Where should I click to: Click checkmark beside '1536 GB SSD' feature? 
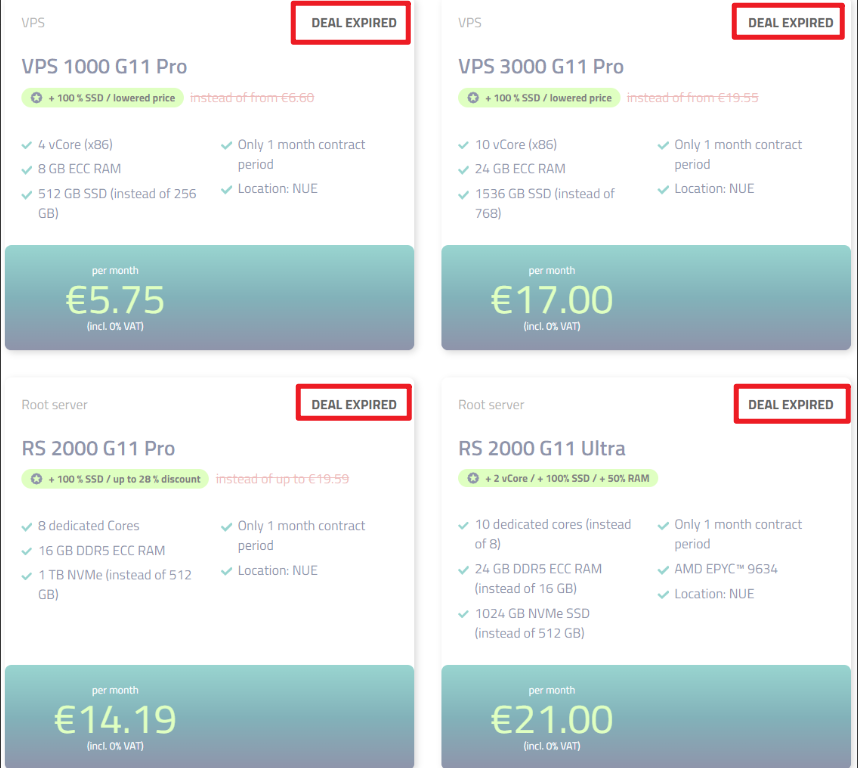tap(463, 195)
